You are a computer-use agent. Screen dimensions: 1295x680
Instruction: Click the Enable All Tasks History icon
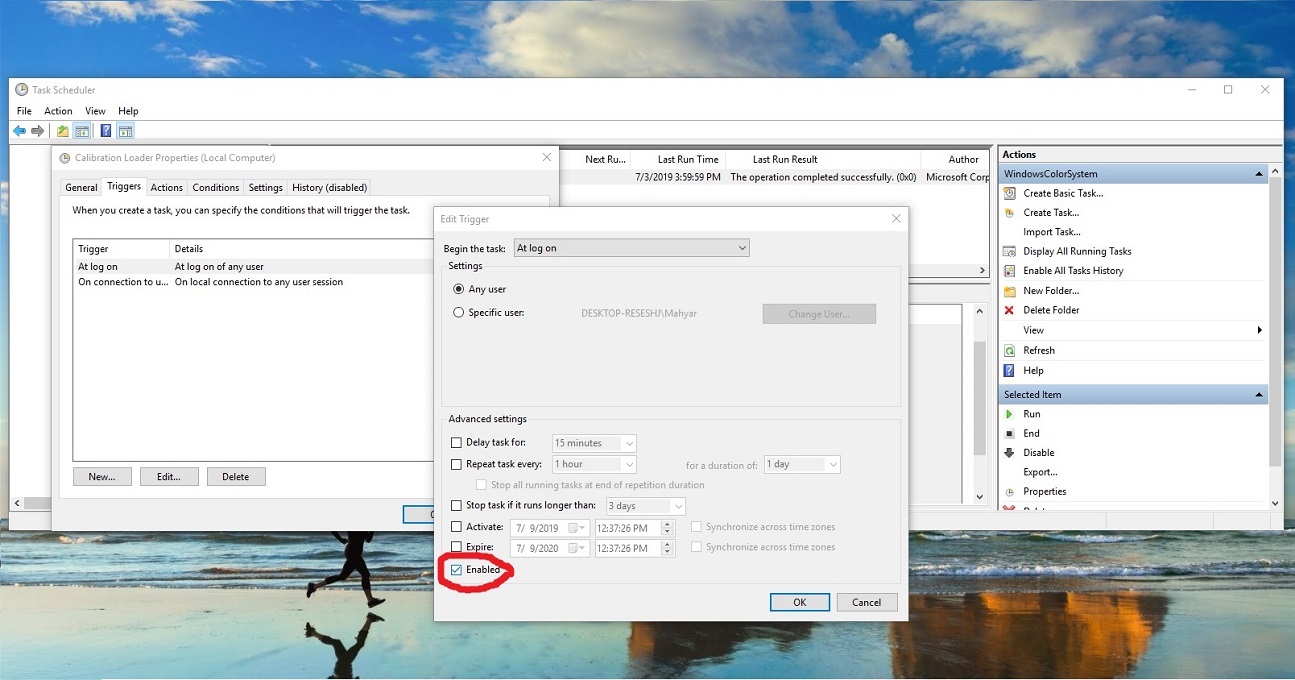coord(1009,271)
